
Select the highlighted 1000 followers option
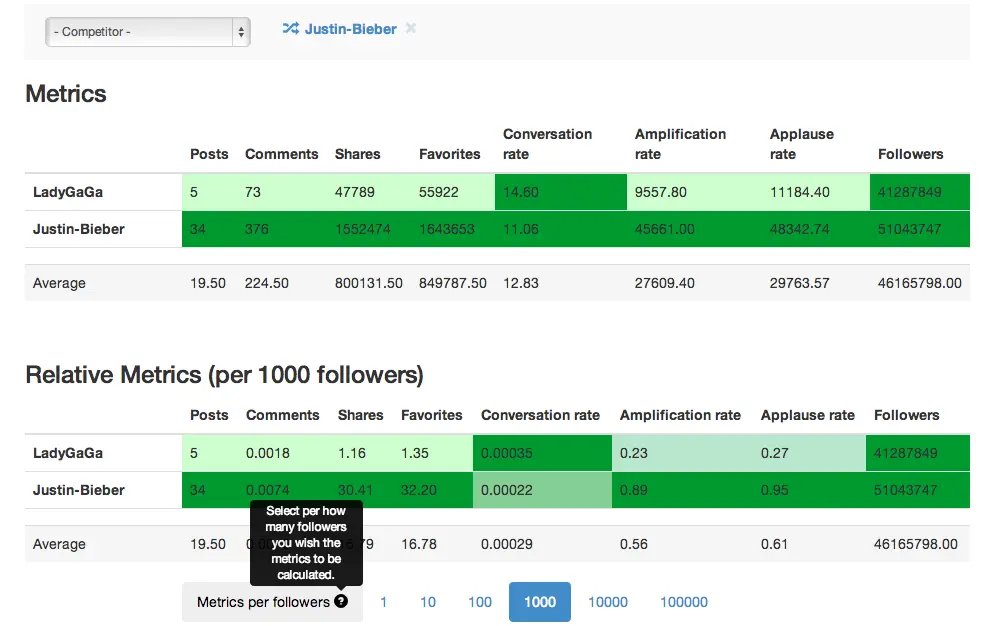(539, 602)
